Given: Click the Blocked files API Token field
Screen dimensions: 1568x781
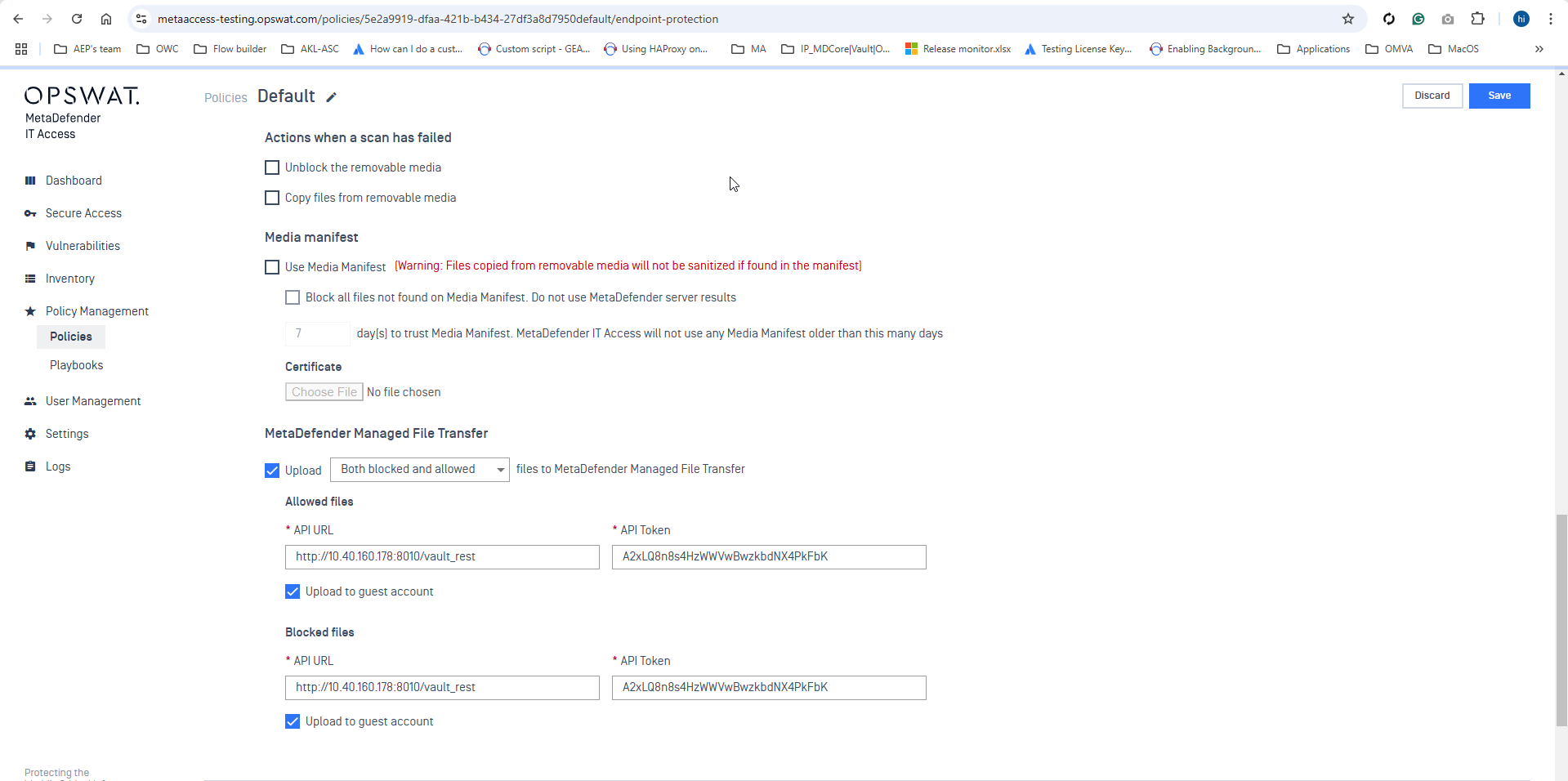Looking at the screenshot, I should (769, 688).
